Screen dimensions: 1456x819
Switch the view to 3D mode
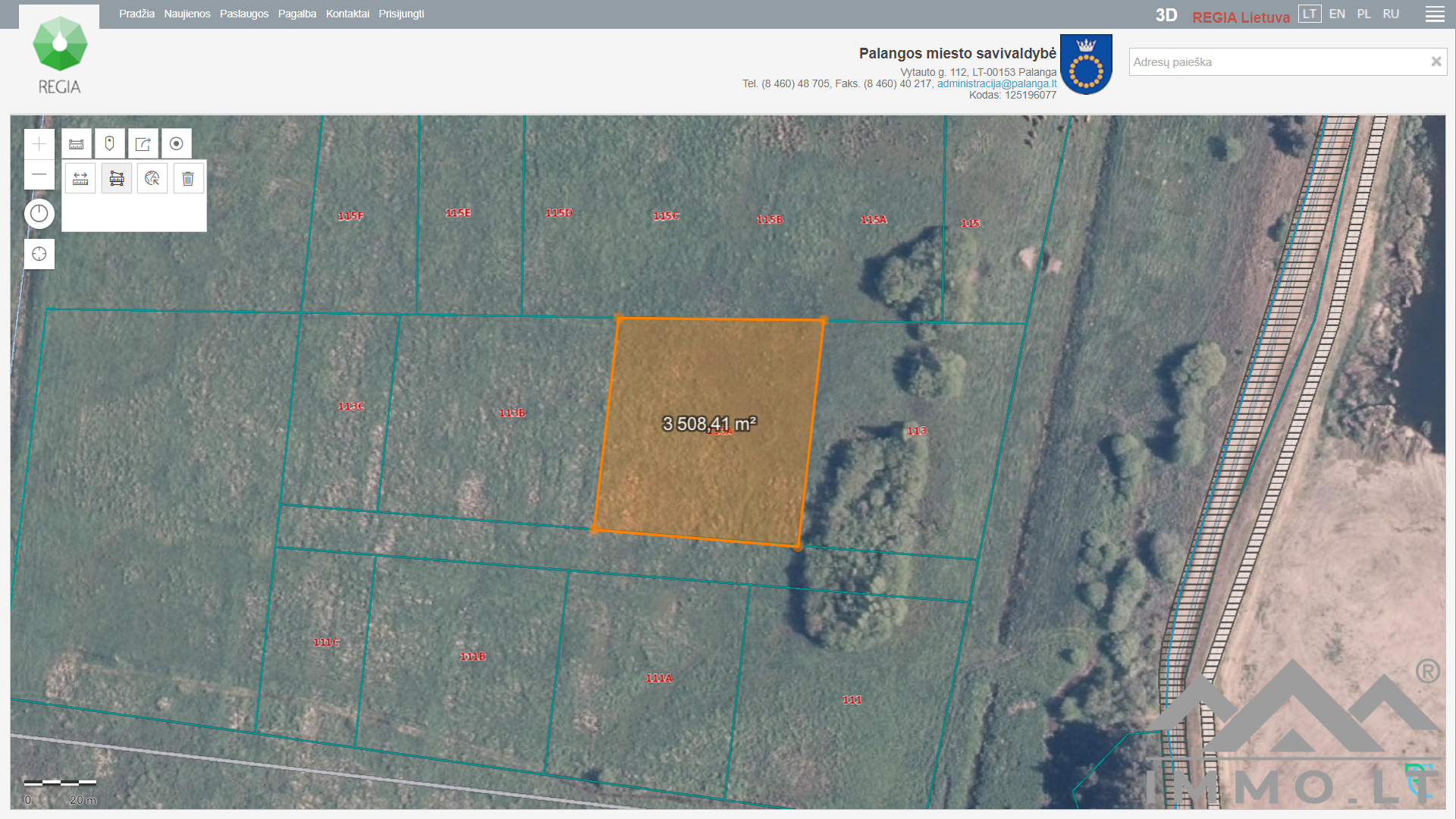[1166, 16]
